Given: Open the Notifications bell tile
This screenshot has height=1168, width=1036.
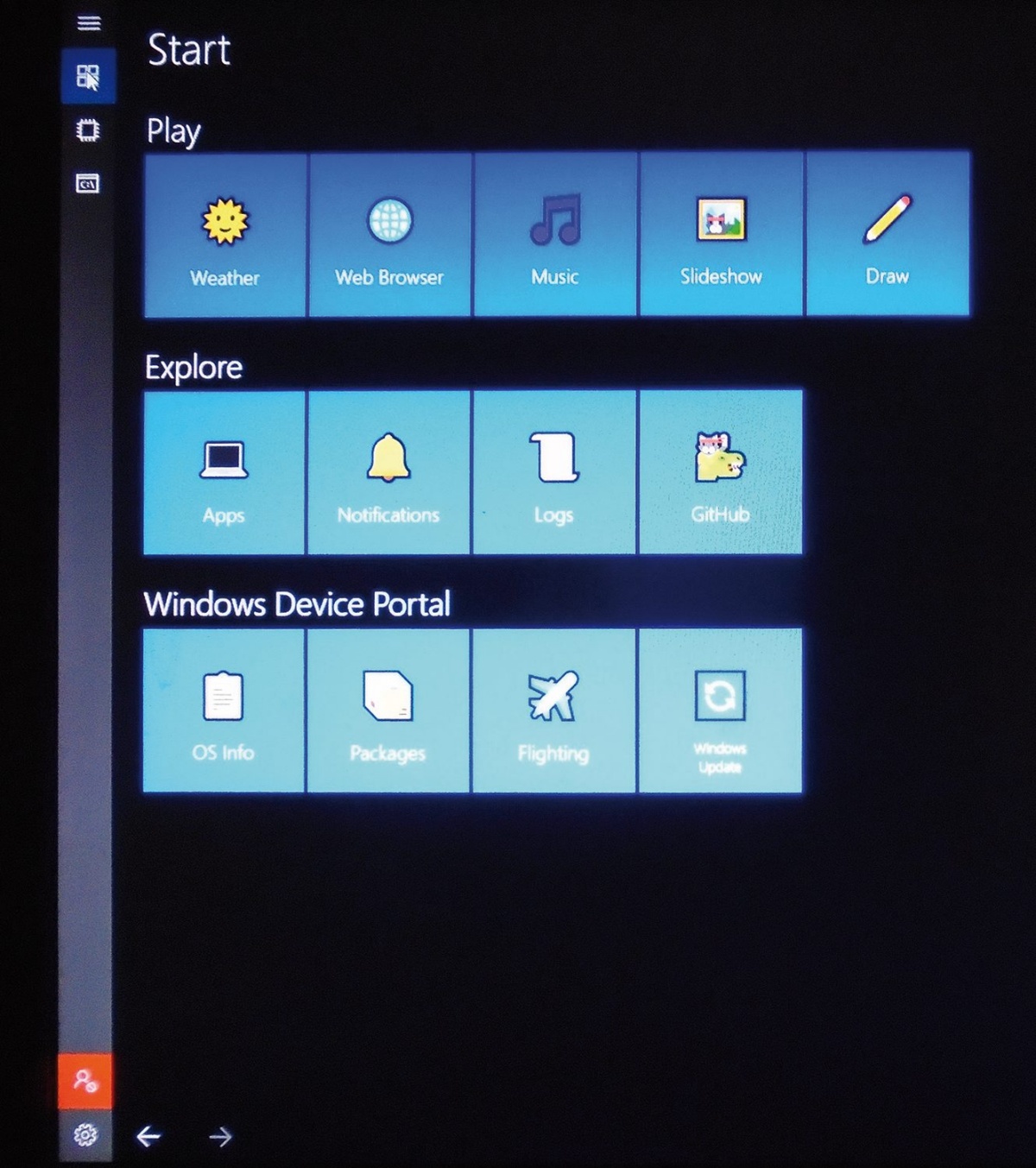Looking at the screenshot, I should click(x=388, y=472).
